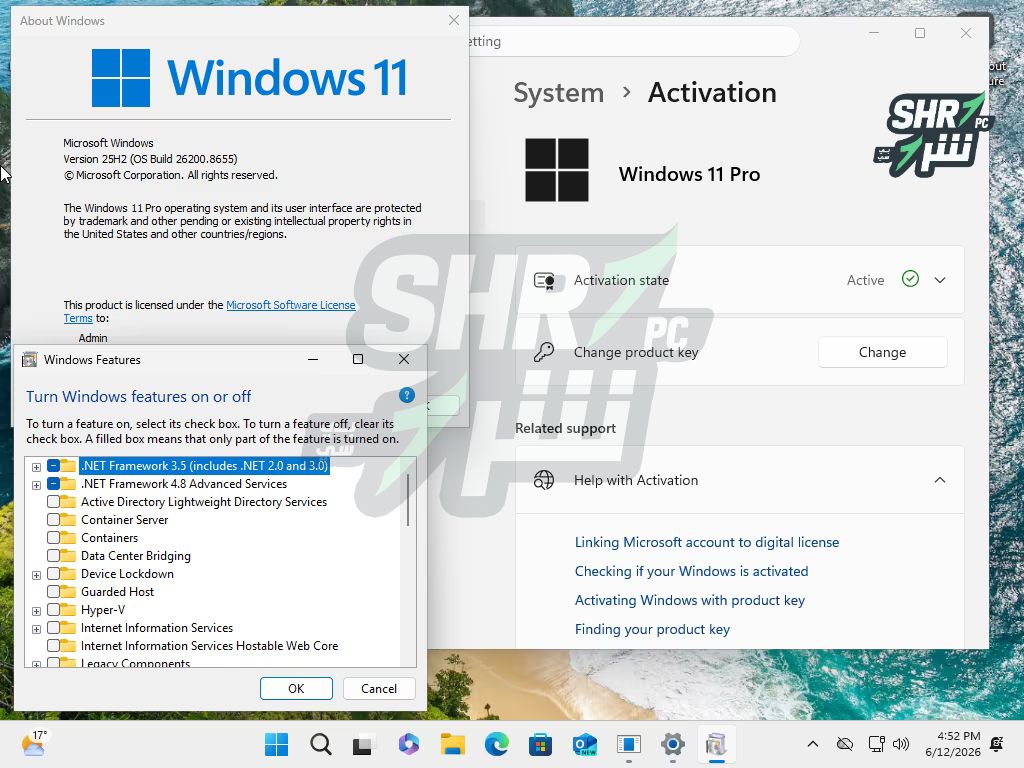This screenshot has width=1024, height=768.
Task: Expand .NET Framework 4.8 Advanced Services node
Action: coord(37,485)
